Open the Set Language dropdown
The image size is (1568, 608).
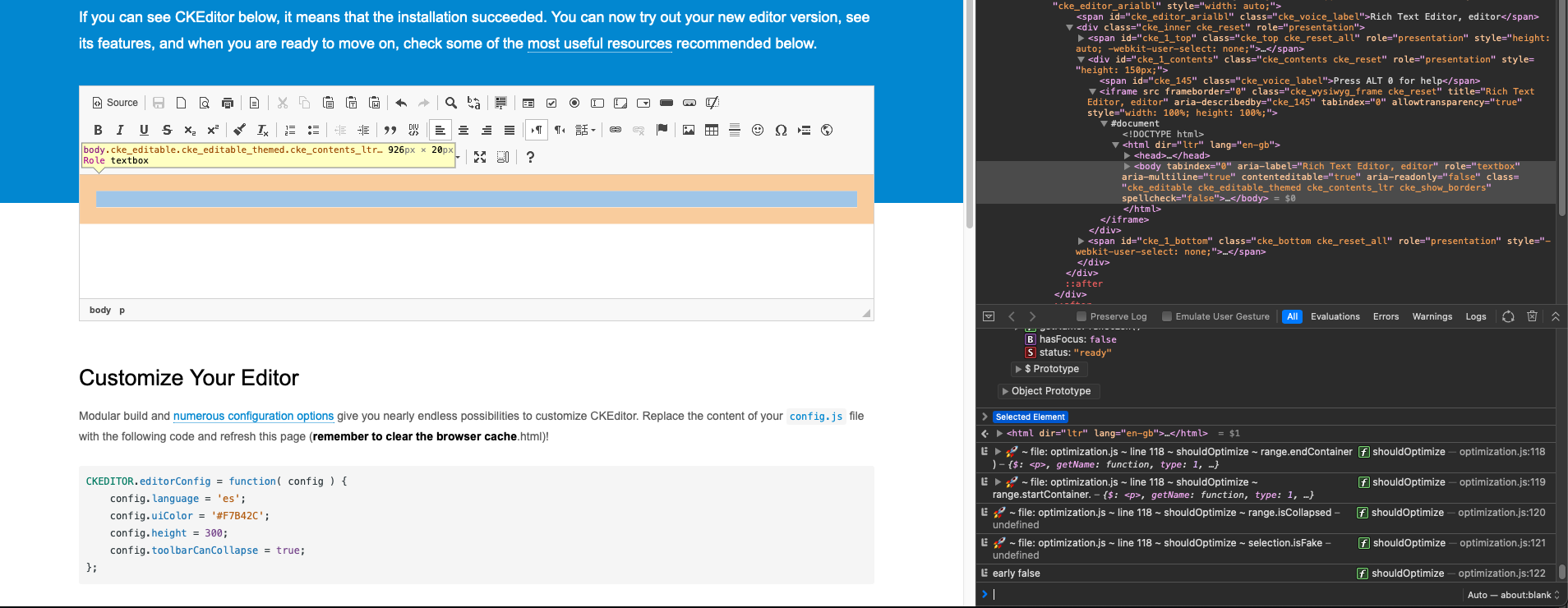coord(586,130)
